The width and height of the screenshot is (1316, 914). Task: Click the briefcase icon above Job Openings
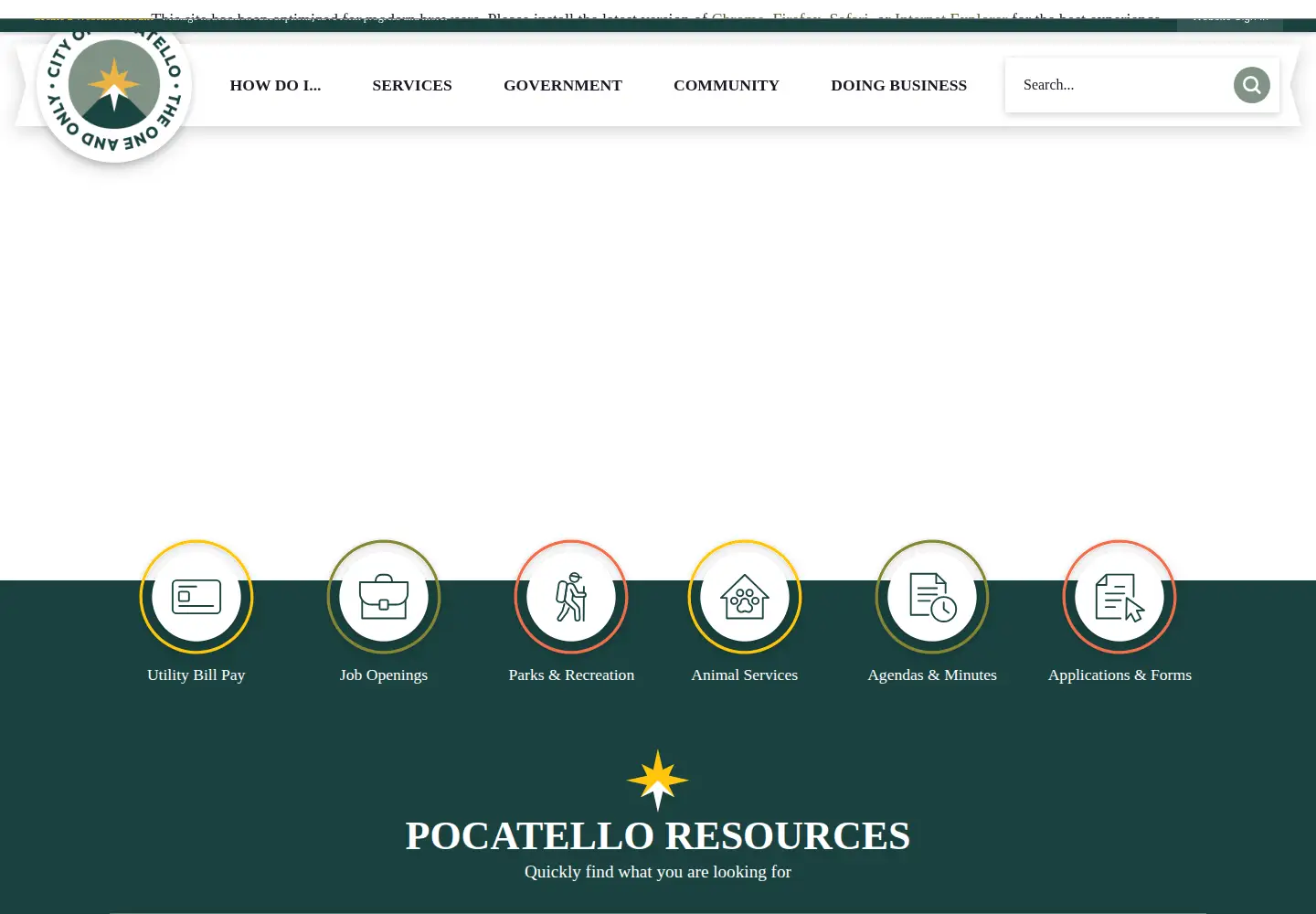point(384,597)
